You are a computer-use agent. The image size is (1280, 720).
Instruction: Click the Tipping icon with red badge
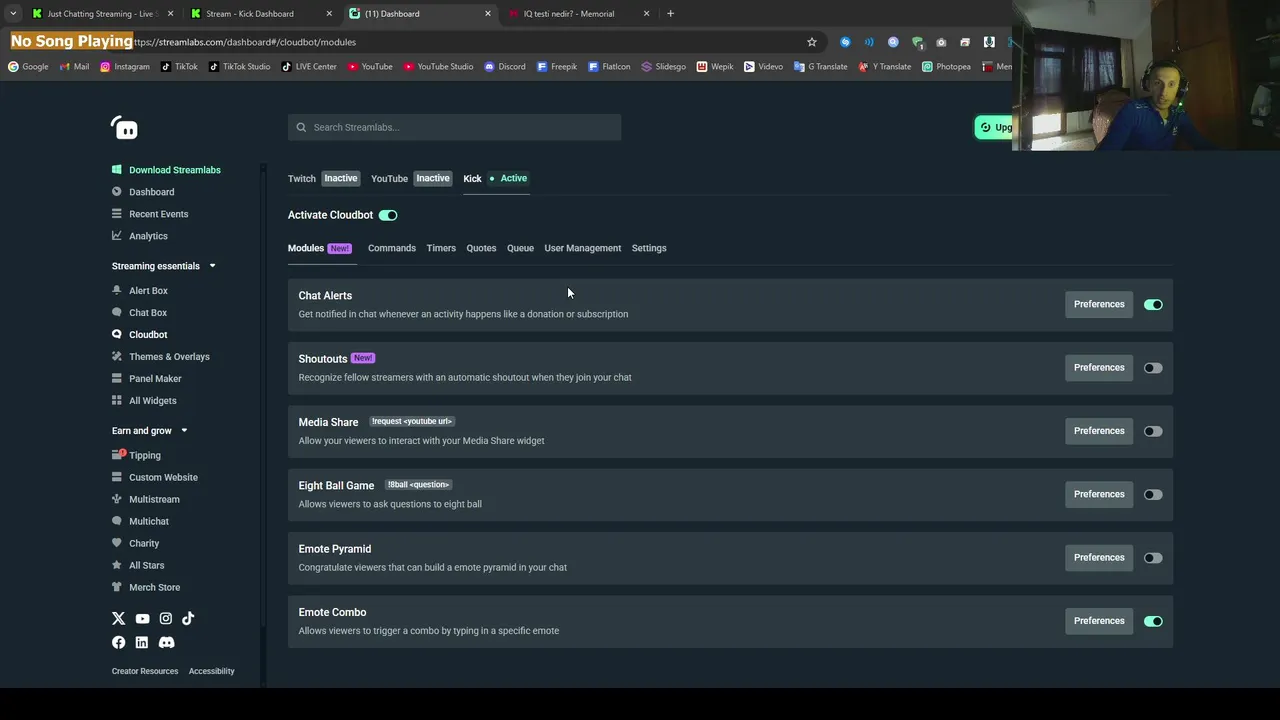(x=118, y=455)
